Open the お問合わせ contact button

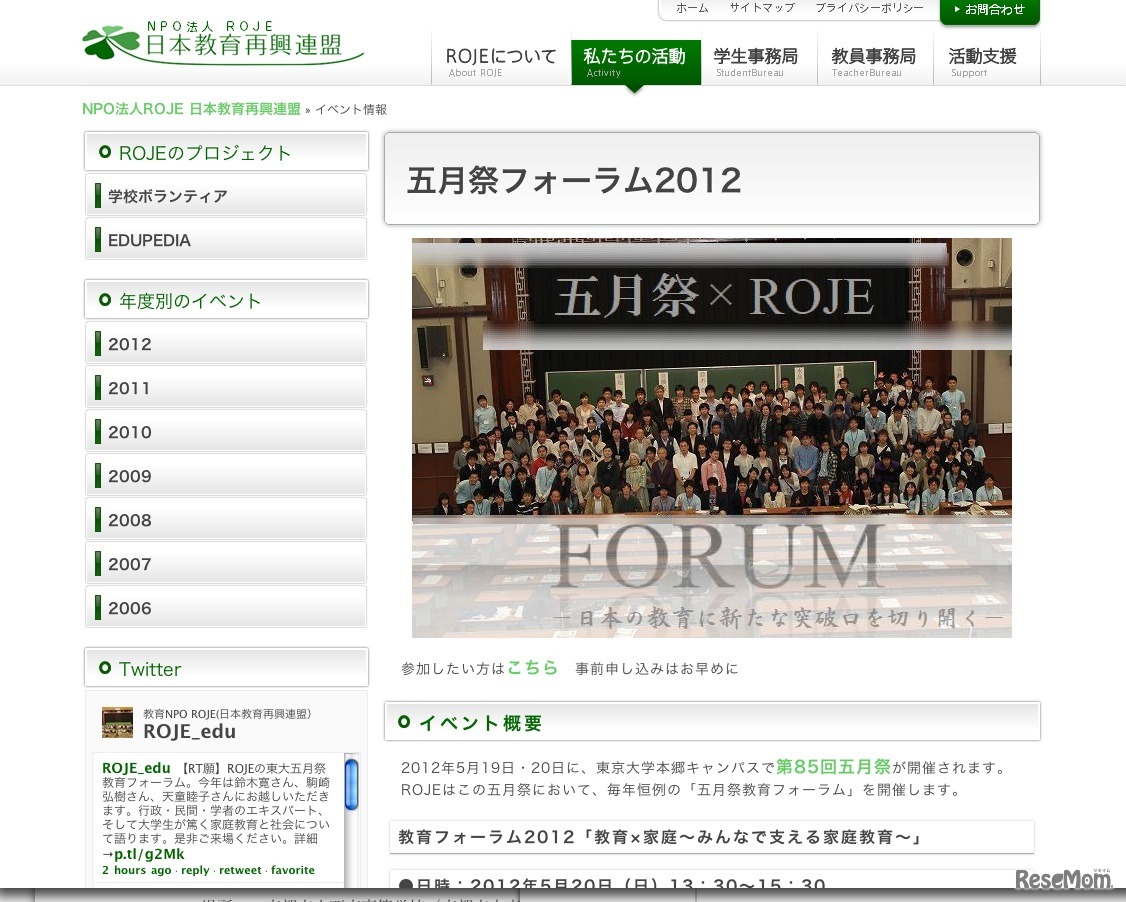coord(989,10)
